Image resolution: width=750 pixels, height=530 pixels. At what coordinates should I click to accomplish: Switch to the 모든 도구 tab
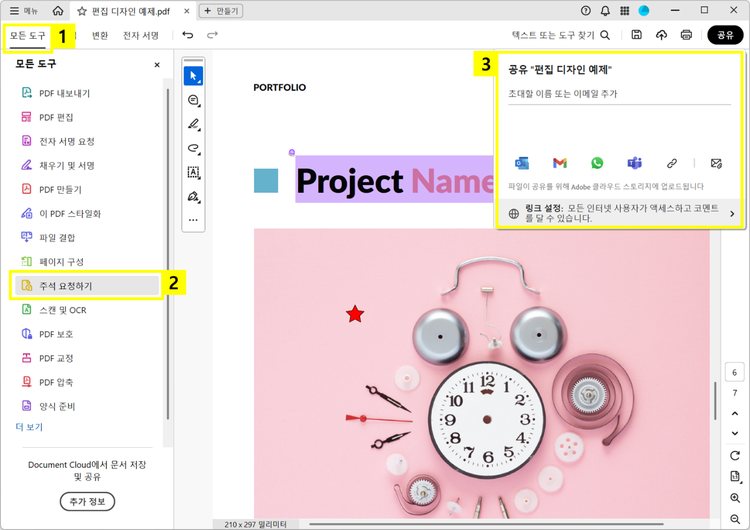coord(28,35)
